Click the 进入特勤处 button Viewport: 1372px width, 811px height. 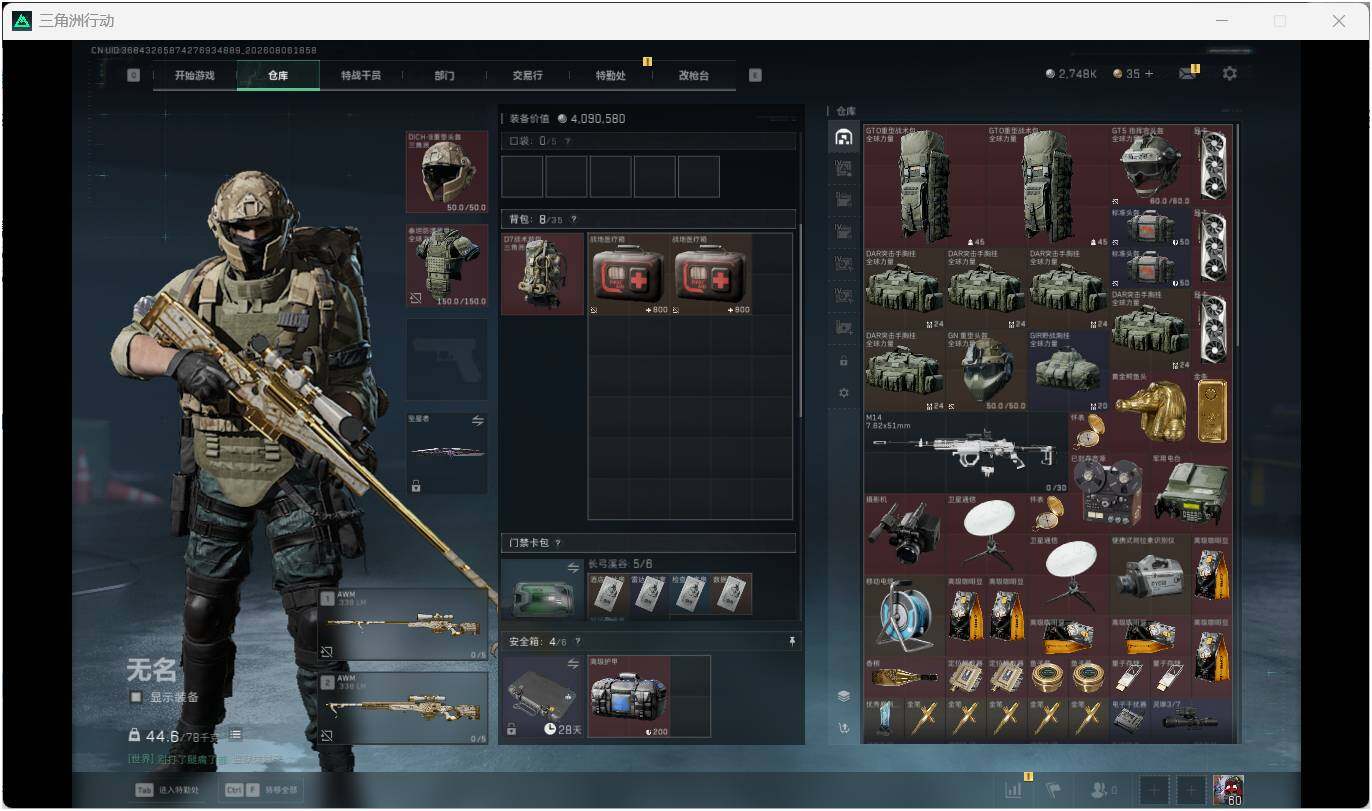click(167, 790)
